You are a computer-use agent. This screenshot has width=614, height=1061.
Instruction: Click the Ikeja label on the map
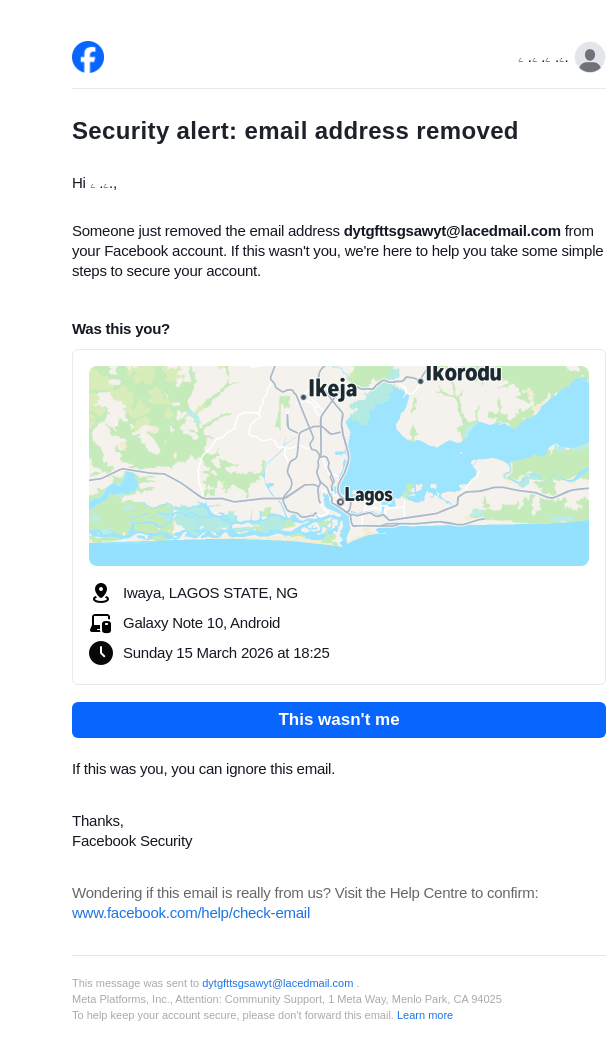click(332, 389)
